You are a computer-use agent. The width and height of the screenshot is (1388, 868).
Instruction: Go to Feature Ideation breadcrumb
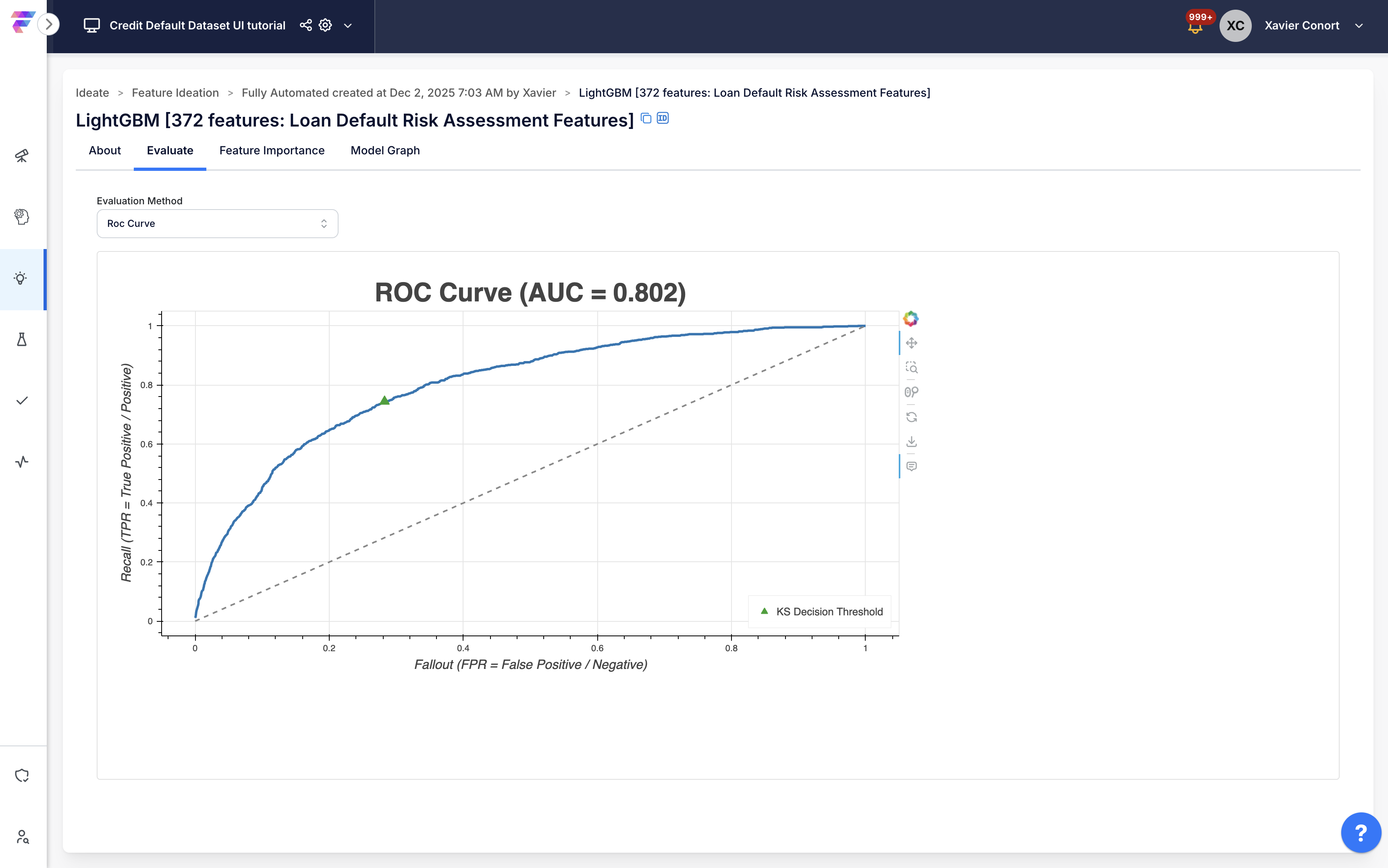175,93
